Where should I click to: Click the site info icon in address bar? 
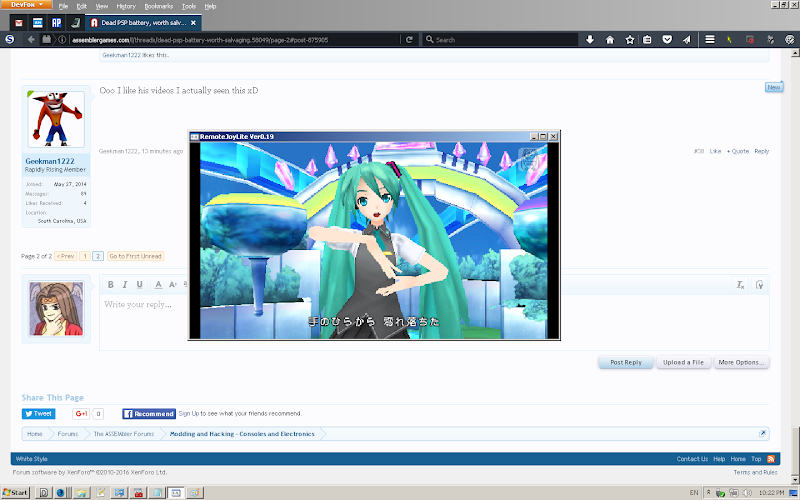62,39
